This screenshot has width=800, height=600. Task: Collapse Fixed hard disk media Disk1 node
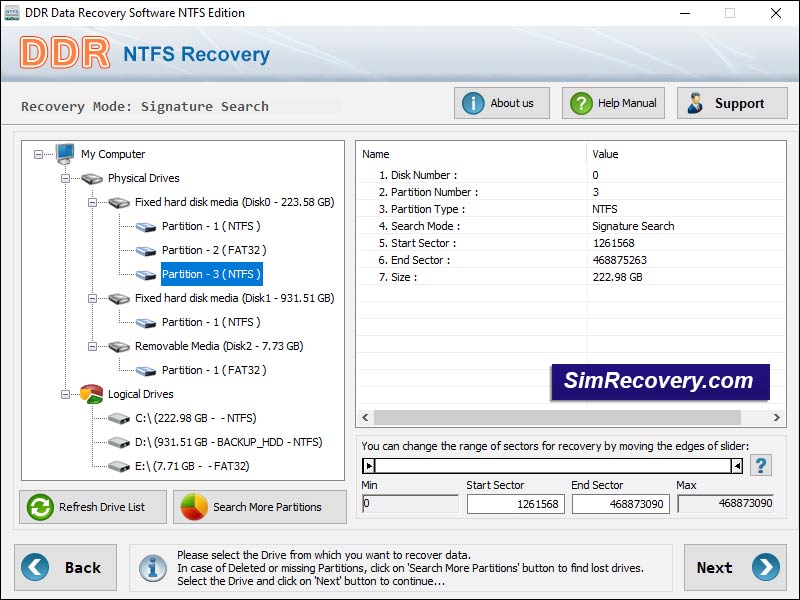click(x=92, y=298)
